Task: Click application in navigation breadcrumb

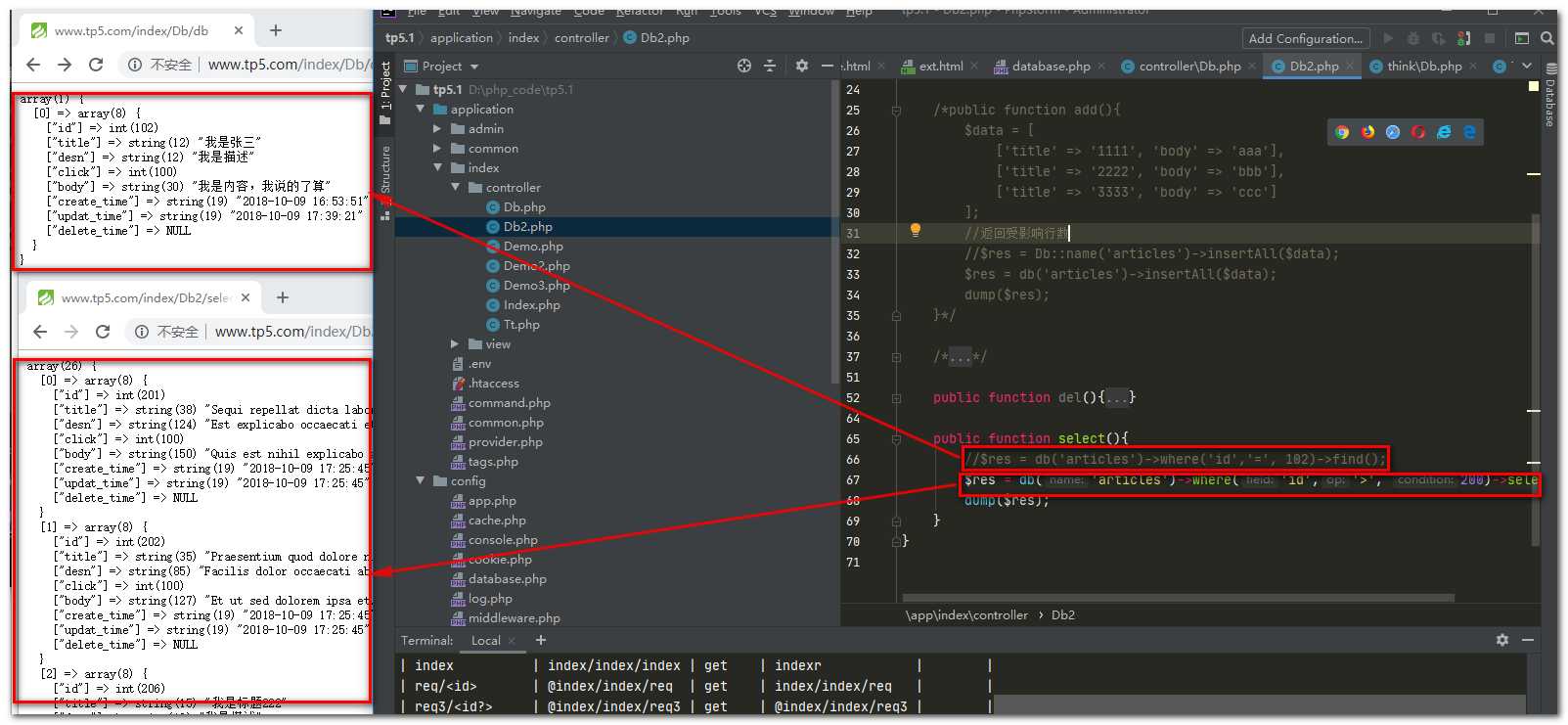Action: click(462, 38)
